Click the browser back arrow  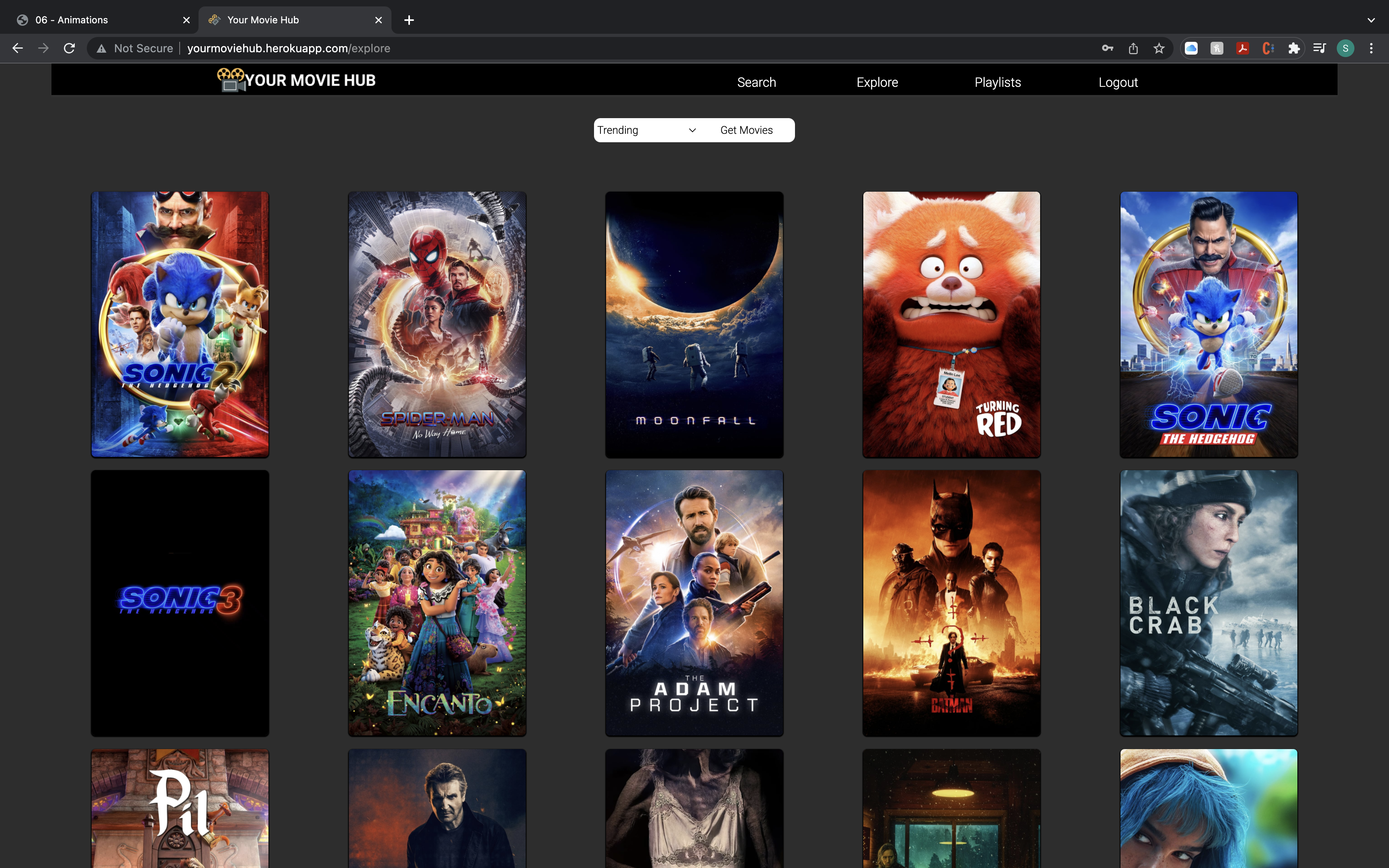[x=18, y=48]
